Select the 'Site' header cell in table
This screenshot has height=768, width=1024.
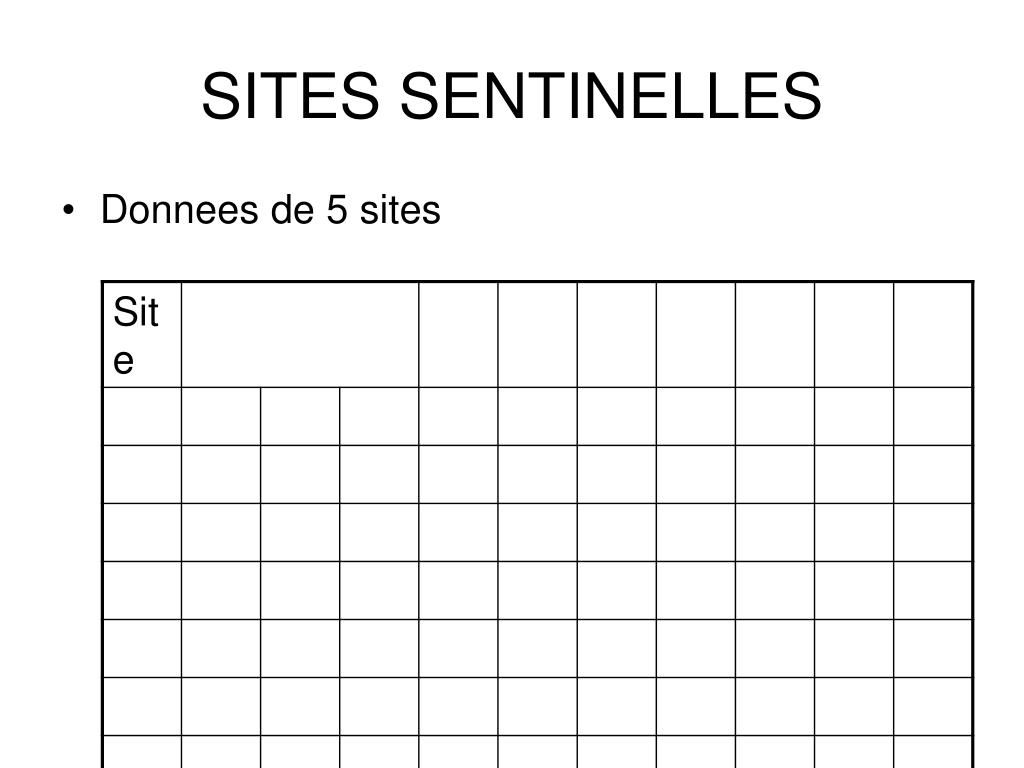142,335
